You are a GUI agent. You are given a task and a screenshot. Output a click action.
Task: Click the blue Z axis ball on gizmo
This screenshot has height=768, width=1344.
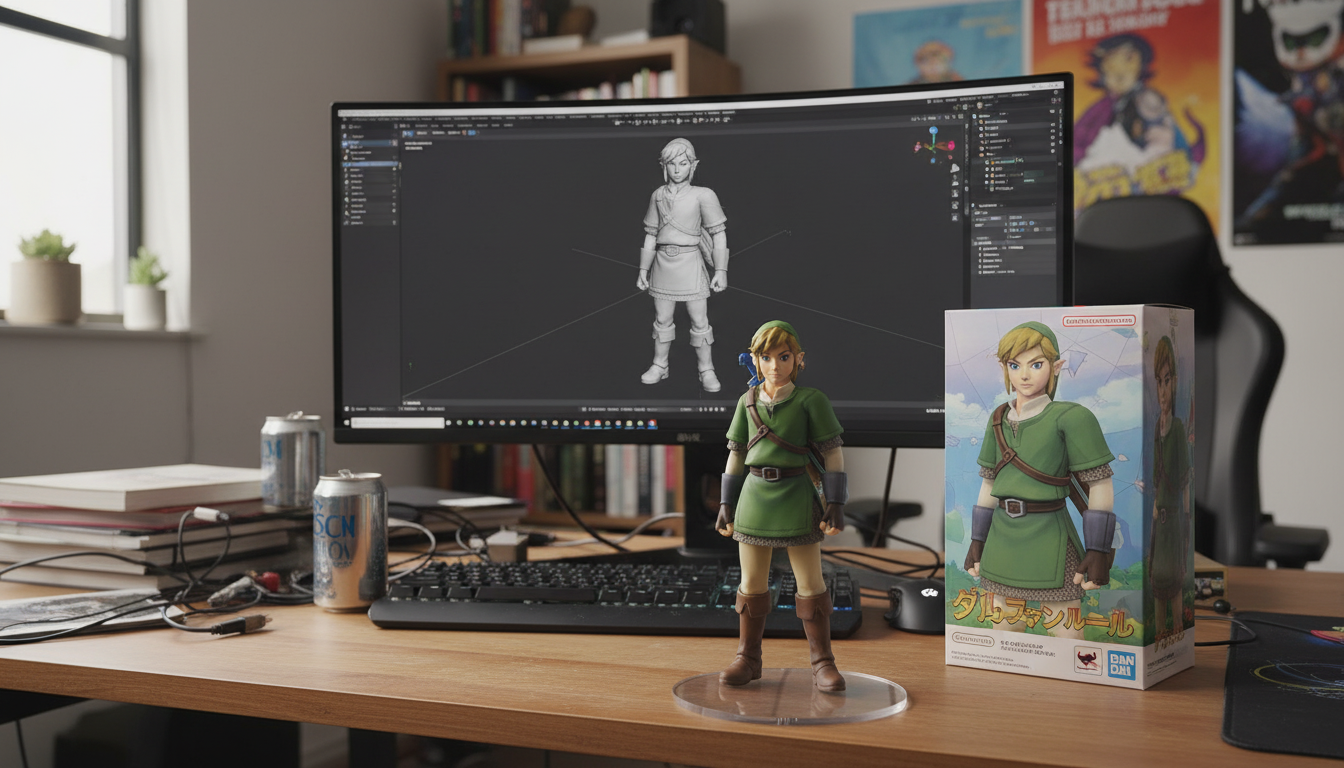click(933, 130)
